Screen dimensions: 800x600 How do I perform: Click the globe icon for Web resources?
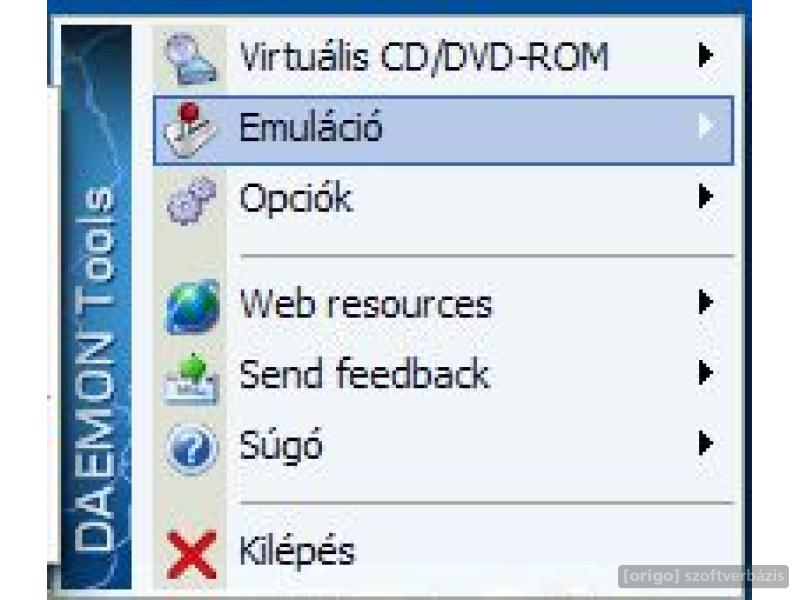tap(192, 306)
